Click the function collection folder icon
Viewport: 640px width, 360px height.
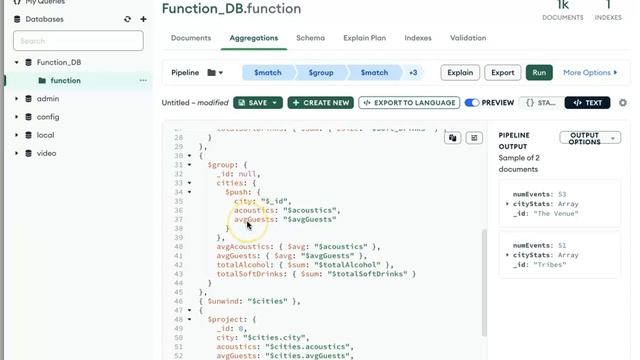pos(42,80)
